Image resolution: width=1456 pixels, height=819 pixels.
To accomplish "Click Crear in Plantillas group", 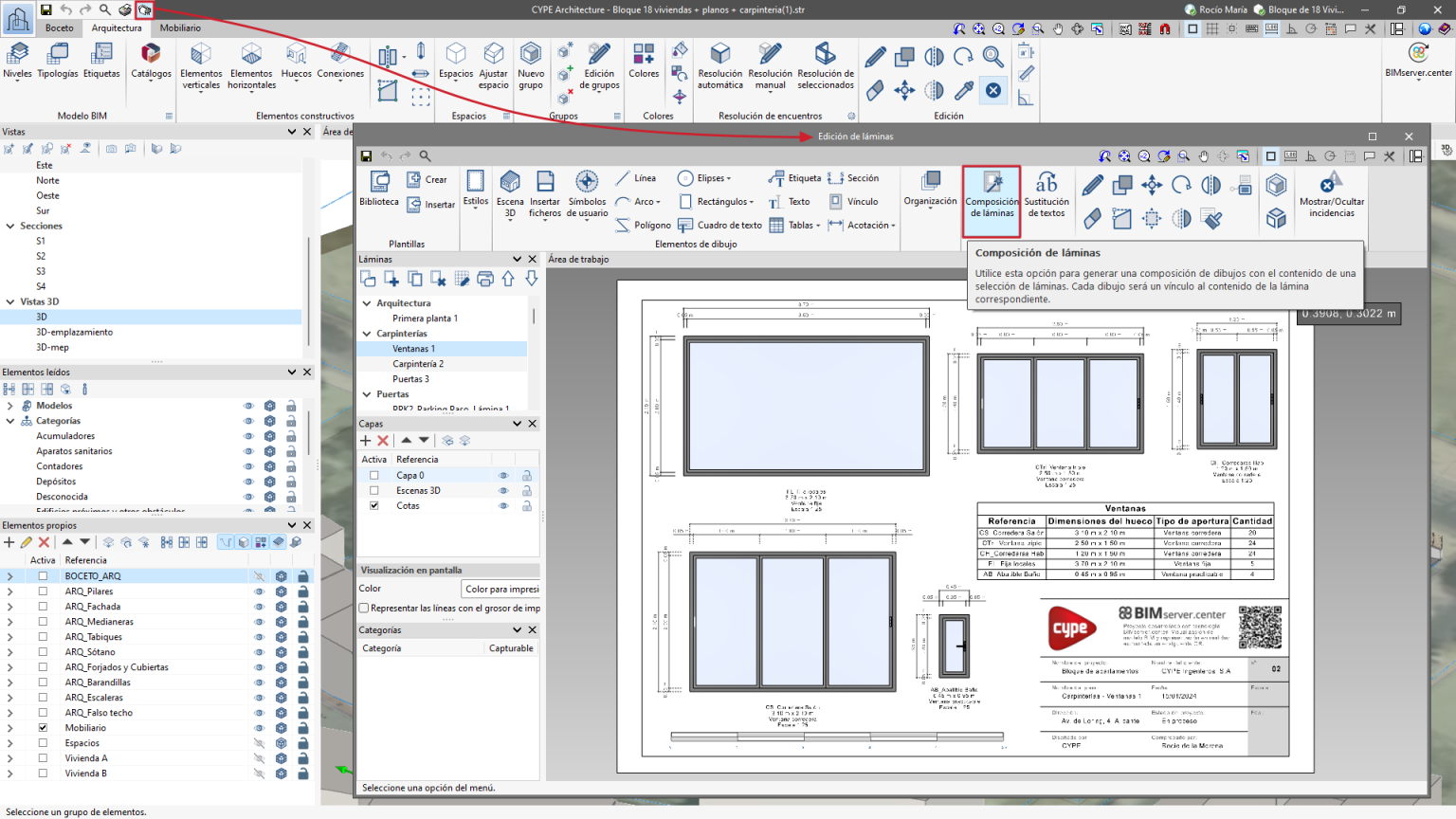I will point(427,179).
